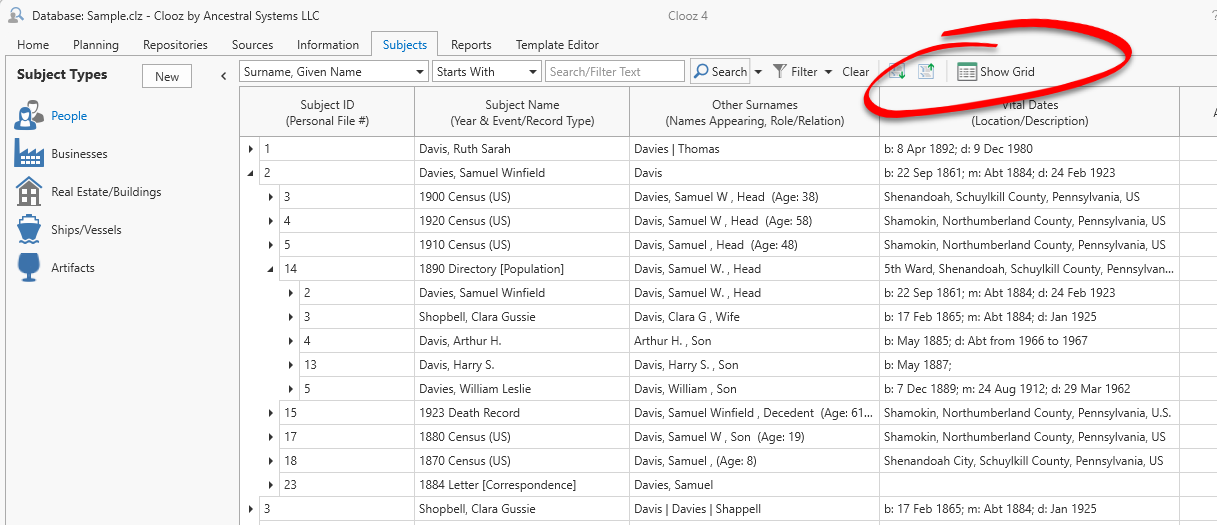Select the Businesses subject type
The width and height of the screenshot is (1217, 525).
(79, 154)
